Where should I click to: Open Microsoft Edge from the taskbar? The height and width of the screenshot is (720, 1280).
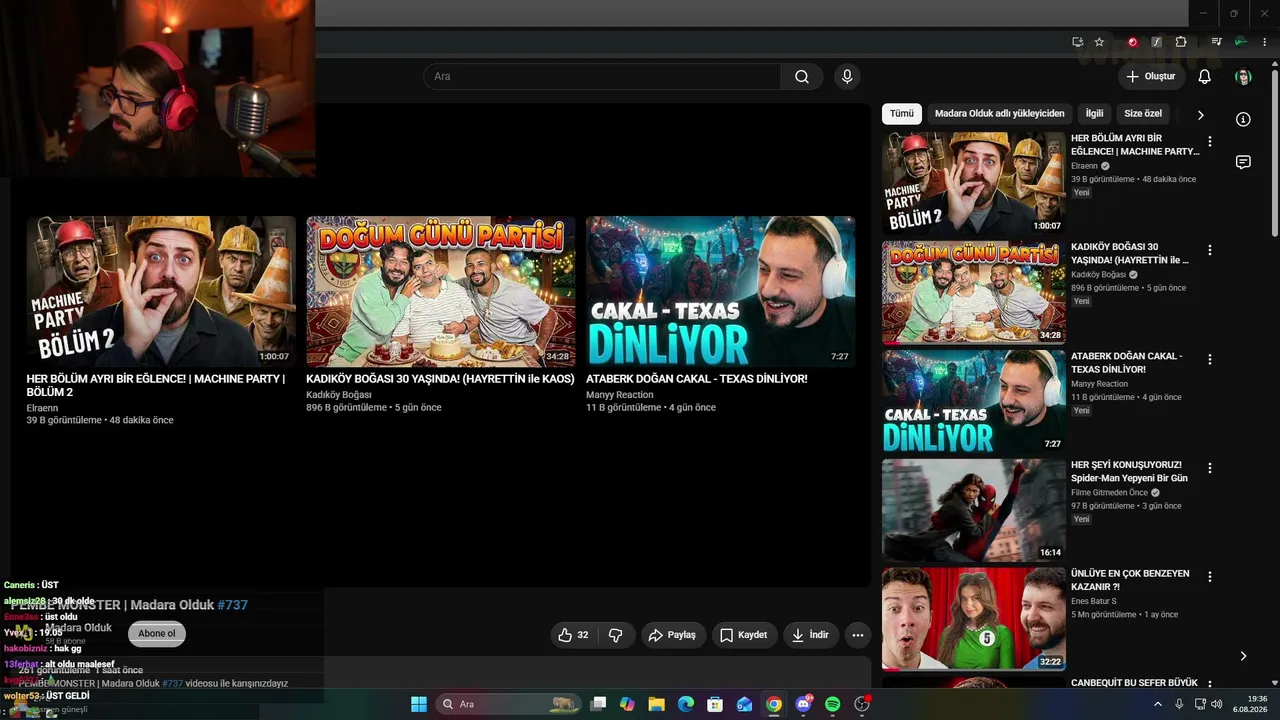point(686,704)
